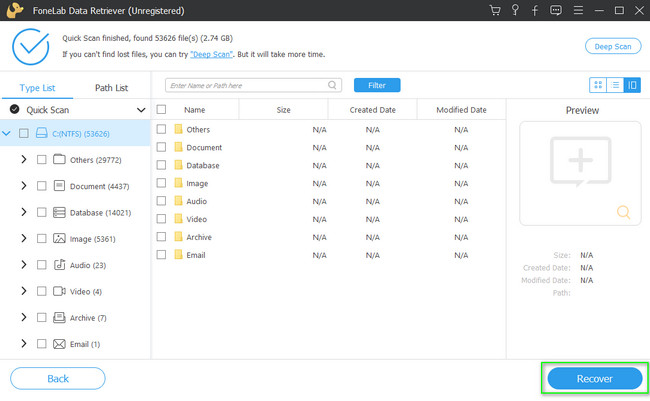The height and width of the screenshot is (401, 650).
Task: Switch to content preview view
Action: [632, 85]
